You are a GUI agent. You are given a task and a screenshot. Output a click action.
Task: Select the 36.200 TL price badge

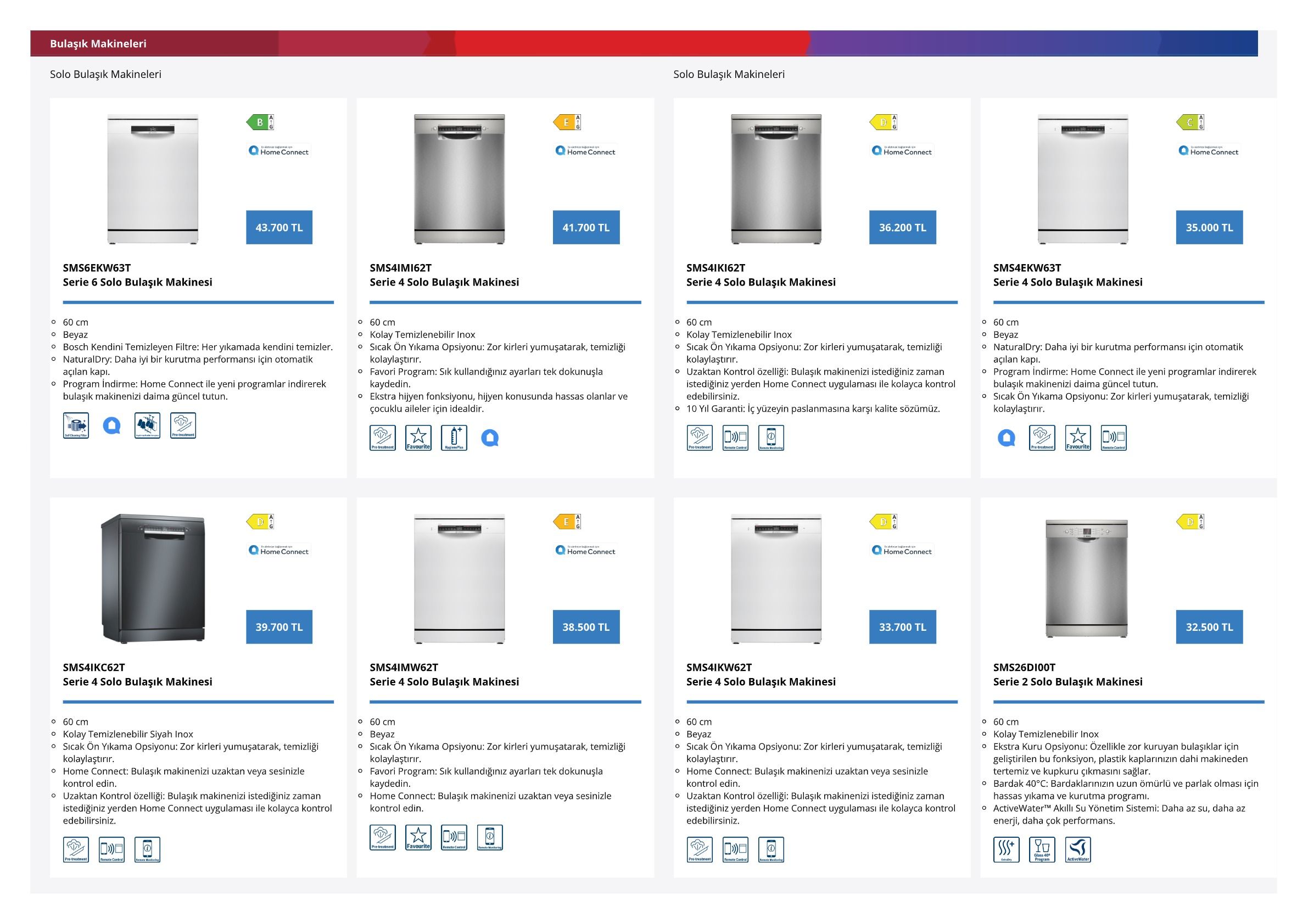[903, 227]
